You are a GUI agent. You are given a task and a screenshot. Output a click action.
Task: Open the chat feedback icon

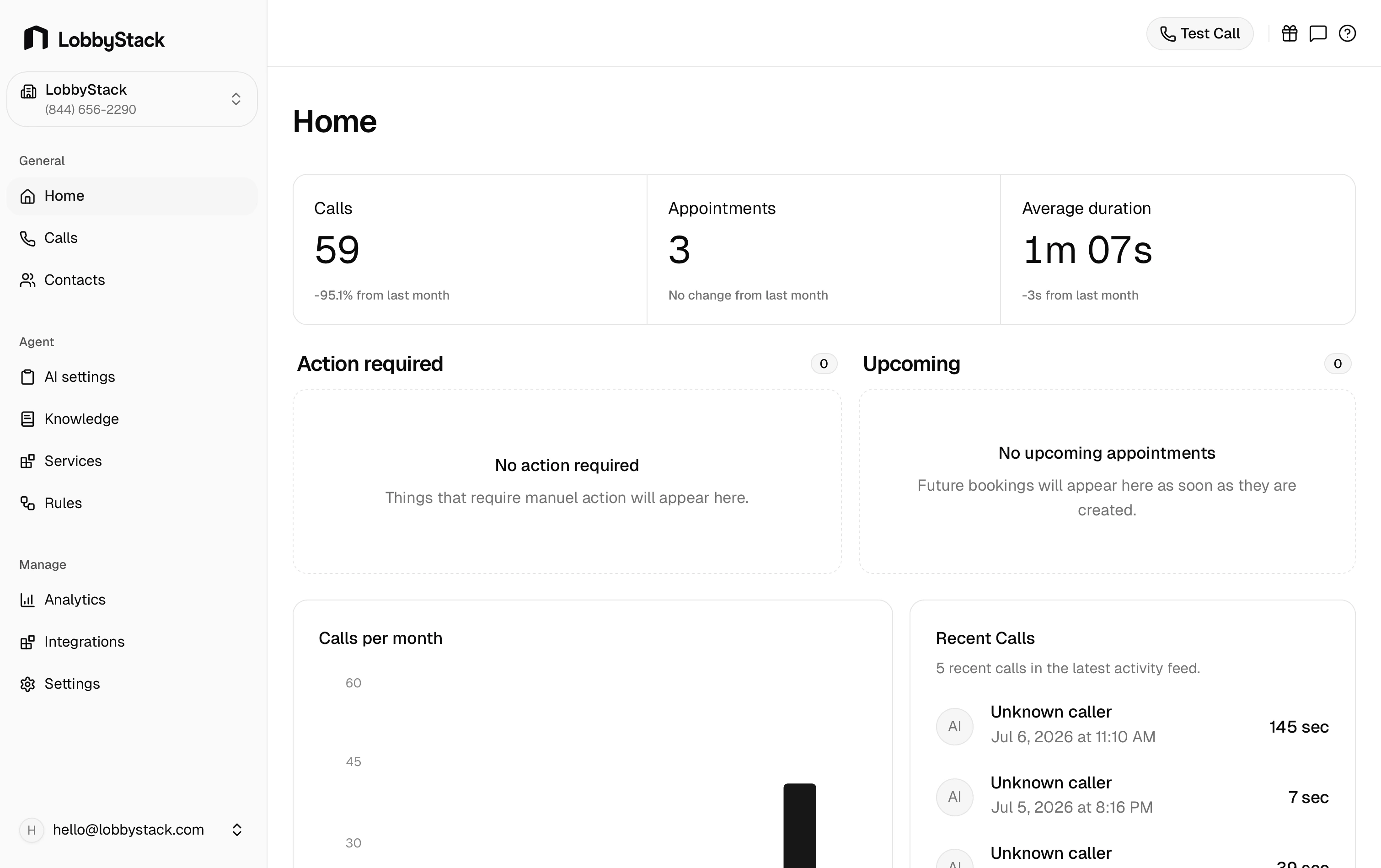[x=1318, y=33]
